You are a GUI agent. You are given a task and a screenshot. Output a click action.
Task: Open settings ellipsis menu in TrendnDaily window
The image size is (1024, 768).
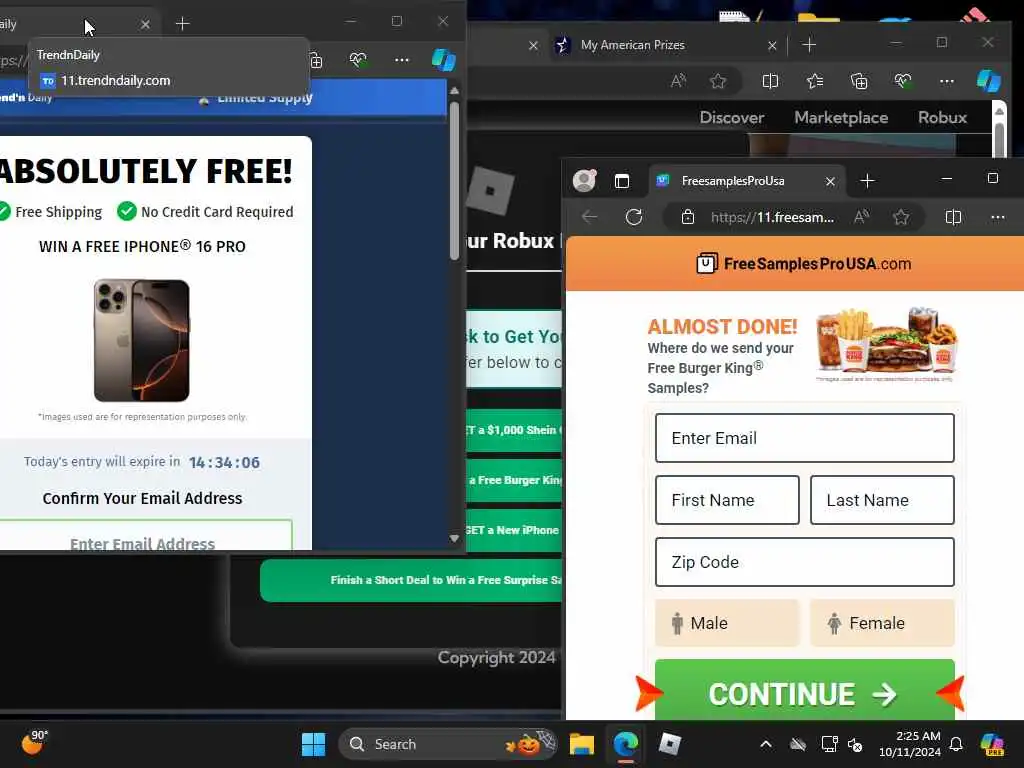402,60
